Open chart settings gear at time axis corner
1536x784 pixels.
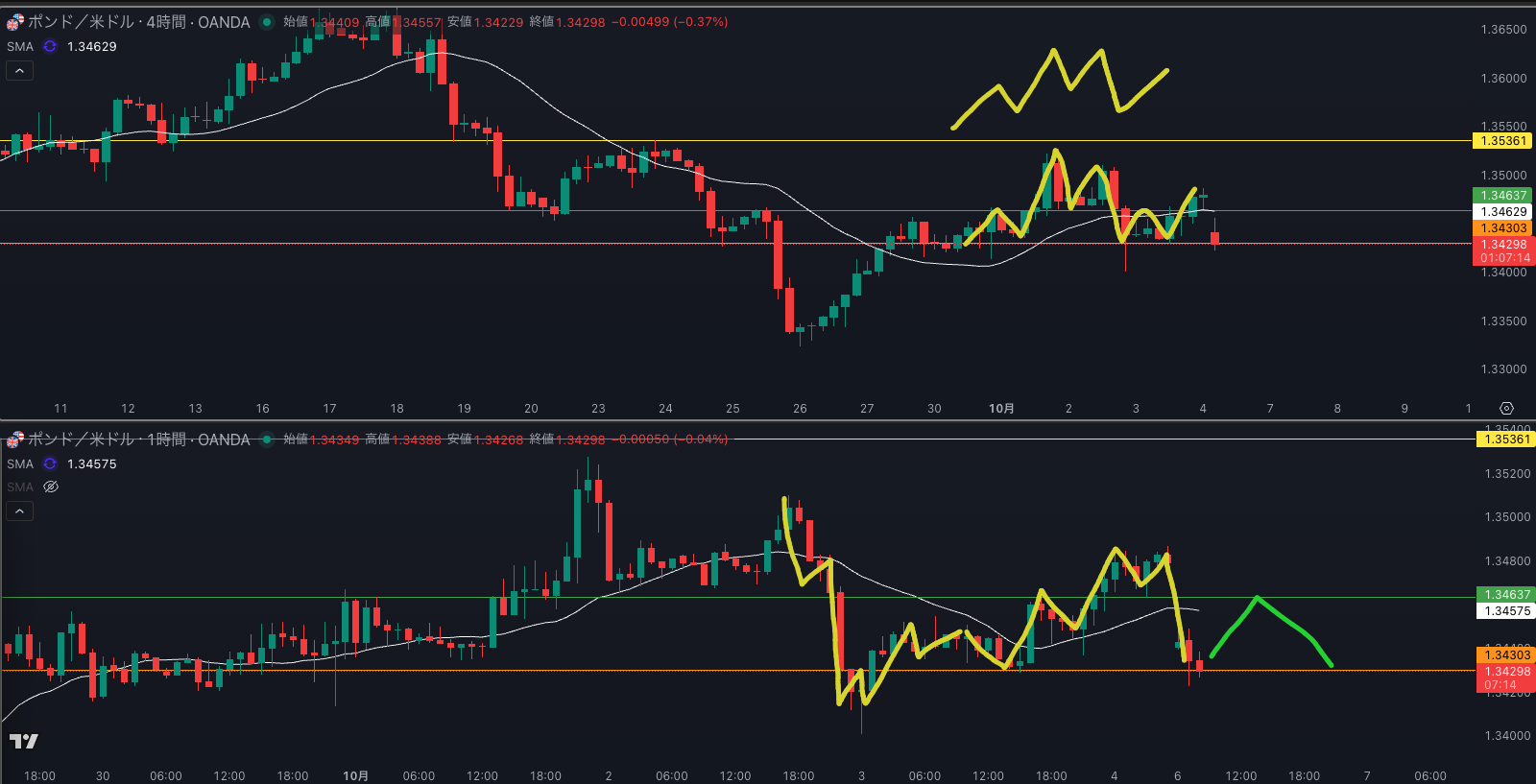click(1506, 409)
